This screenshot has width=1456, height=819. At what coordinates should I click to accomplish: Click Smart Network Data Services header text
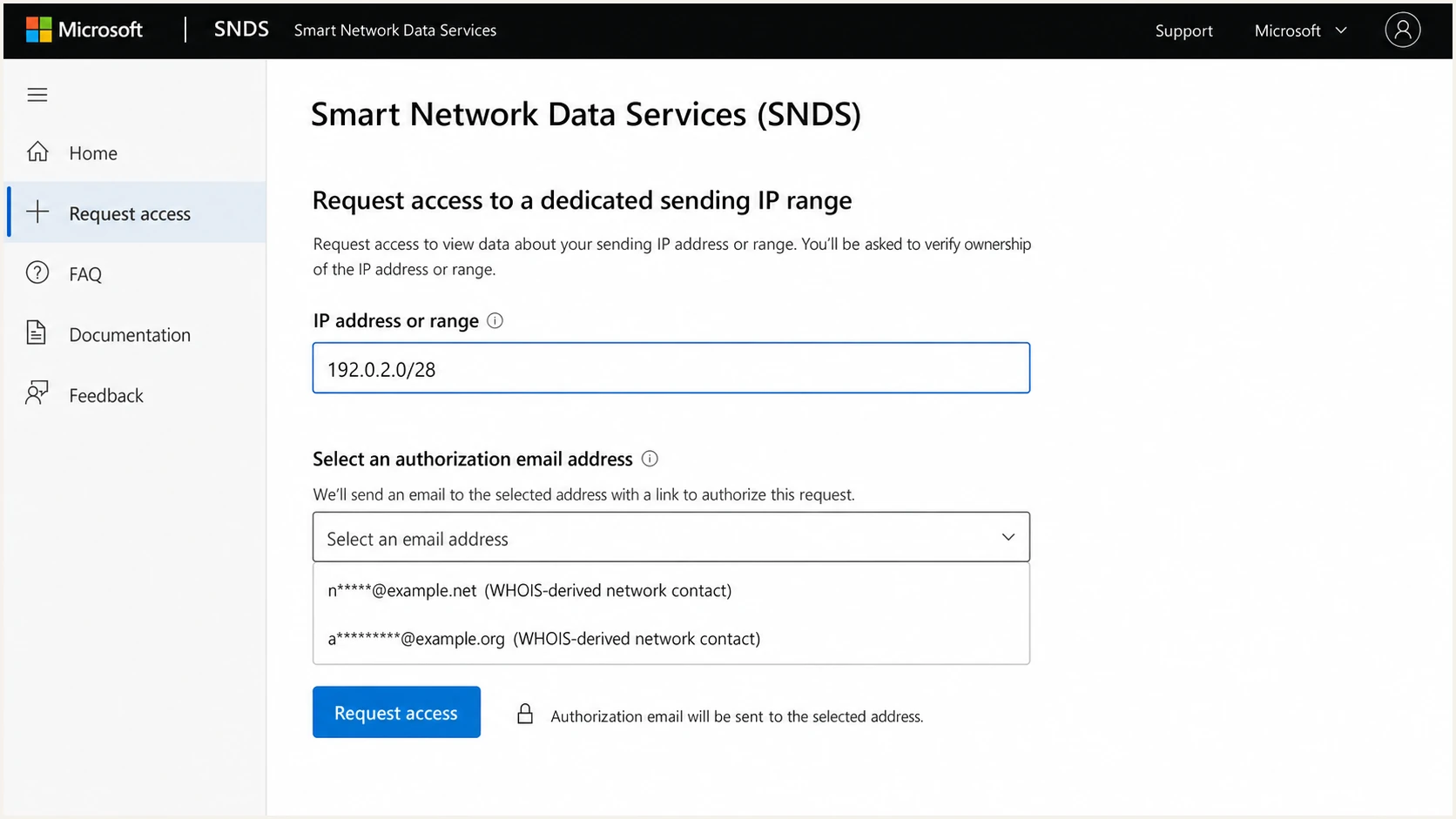click(x=395, y=30)
